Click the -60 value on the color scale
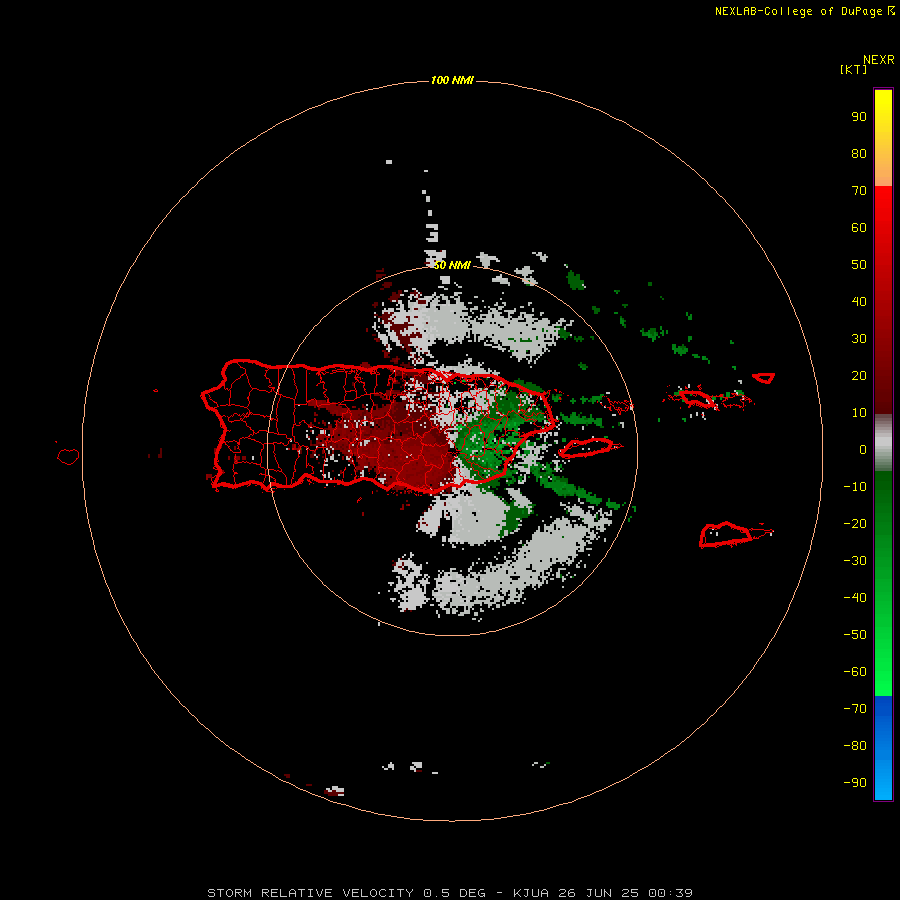Viewport: 900px width, 900px height. click(x=855, y=672)
